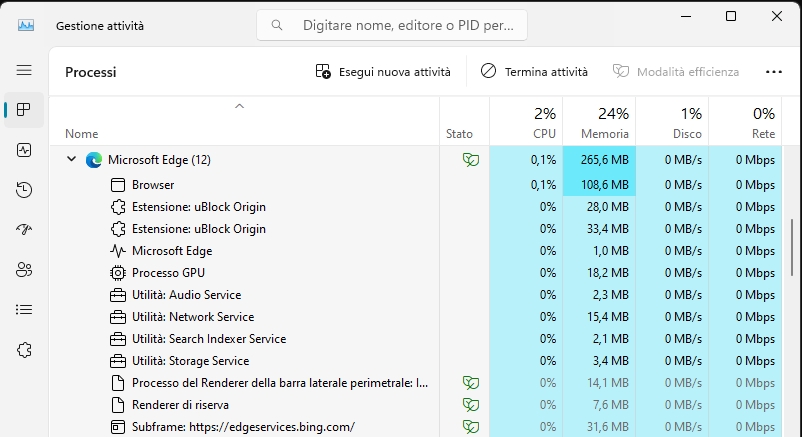This screenshot has width=802, height=437.
Task: Select Utilità: Network Service row
Action: point(415,317)
